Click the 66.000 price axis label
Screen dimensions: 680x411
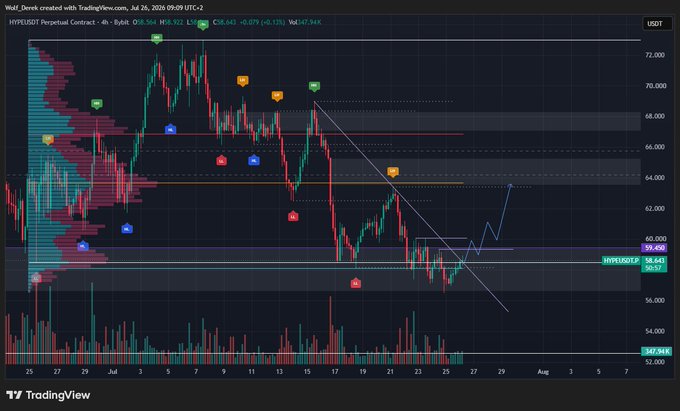pos(655,147)
